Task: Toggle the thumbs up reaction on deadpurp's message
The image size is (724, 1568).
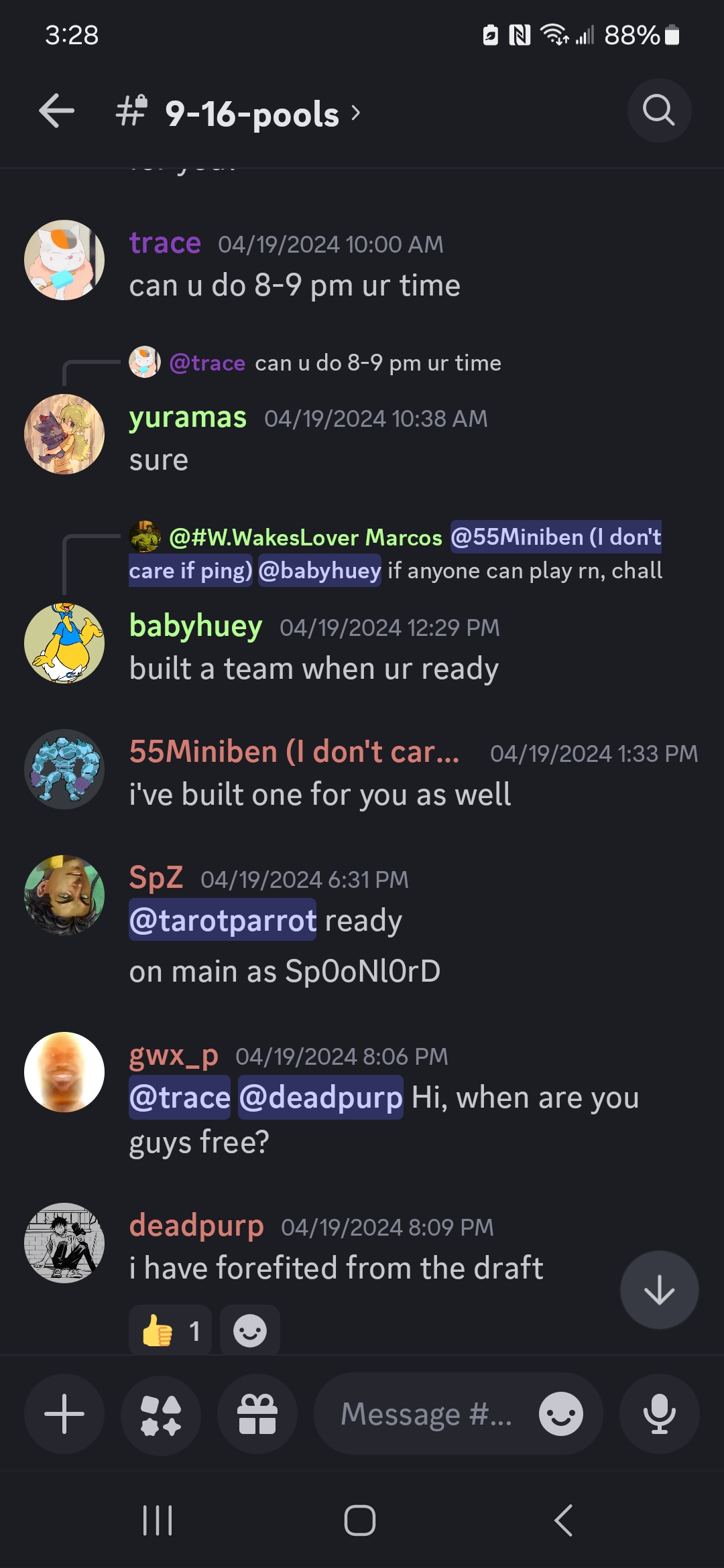Action: [170, 1331]
